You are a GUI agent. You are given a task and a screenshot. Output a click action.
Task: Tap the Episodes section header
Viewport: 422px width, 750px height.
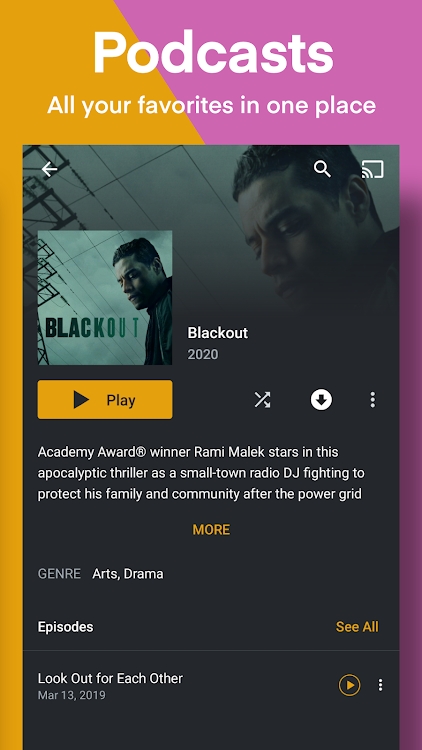click(x=66, y=627)
